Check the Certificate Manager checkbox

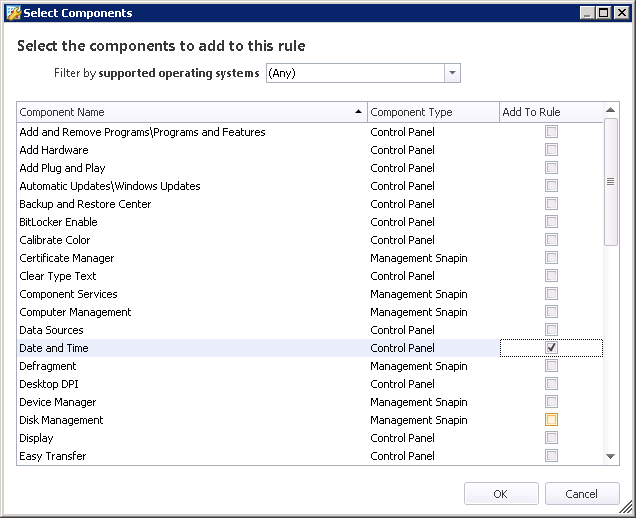(x=551, y=258)
